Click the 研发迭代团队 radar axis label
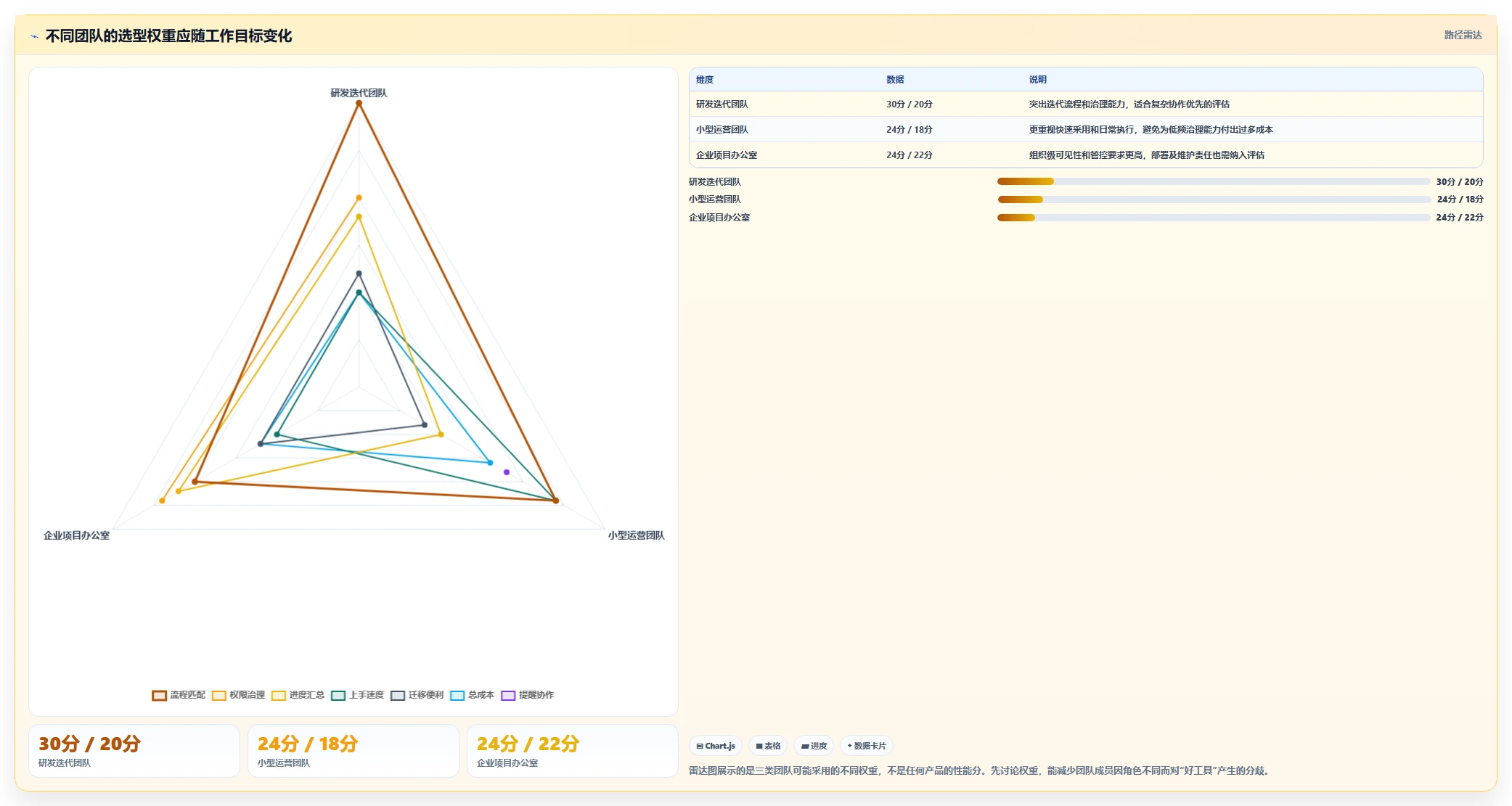The height and width of the screenshot is (806, 1512). point(359,93)
